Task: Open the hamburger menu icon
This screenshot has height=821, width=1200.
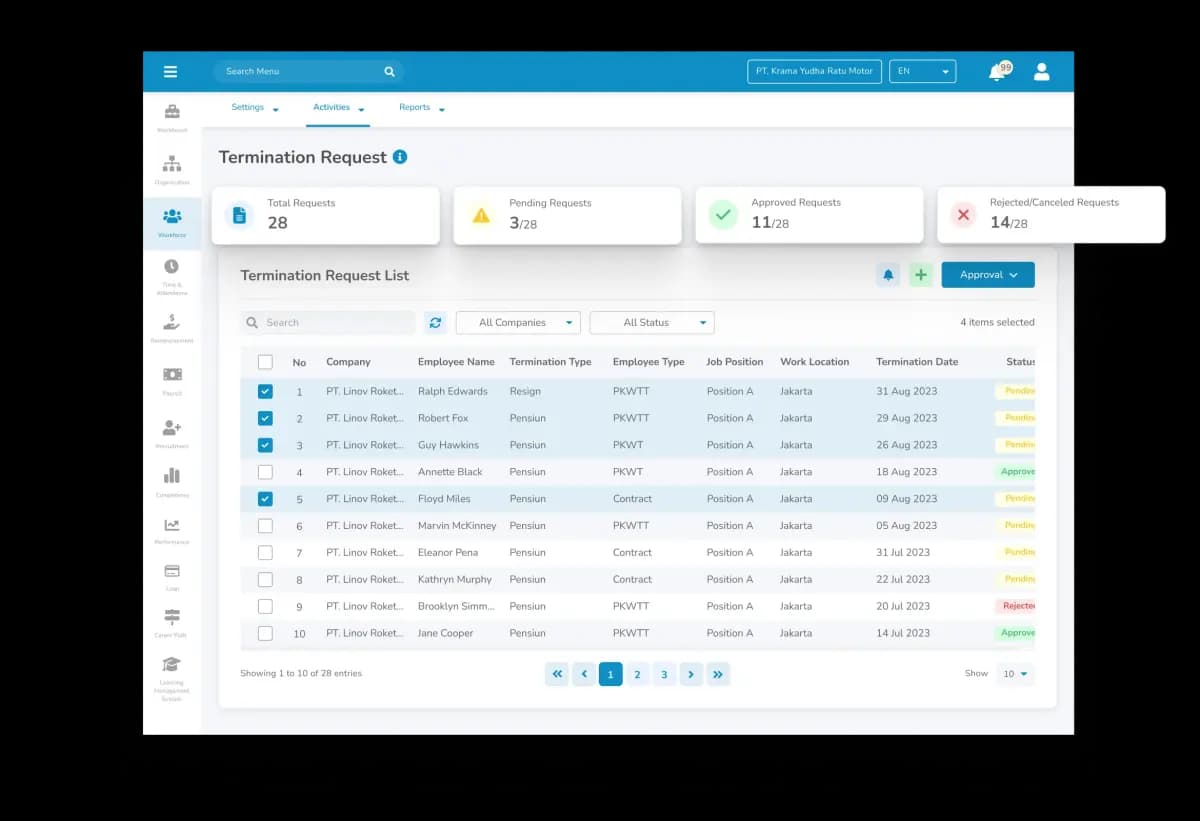Action: pyautogui.click(x=170, y=71)
